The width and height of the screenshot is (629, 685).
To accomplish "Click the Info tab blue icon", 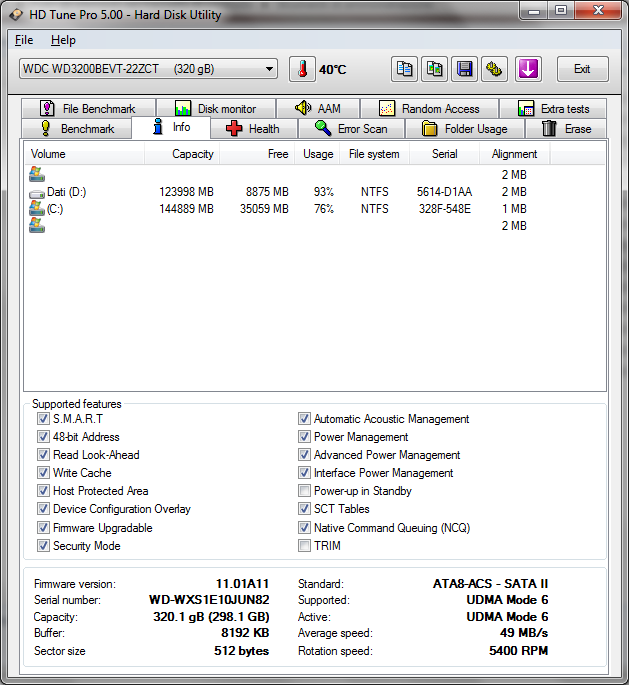I will (x=158, y=126).
